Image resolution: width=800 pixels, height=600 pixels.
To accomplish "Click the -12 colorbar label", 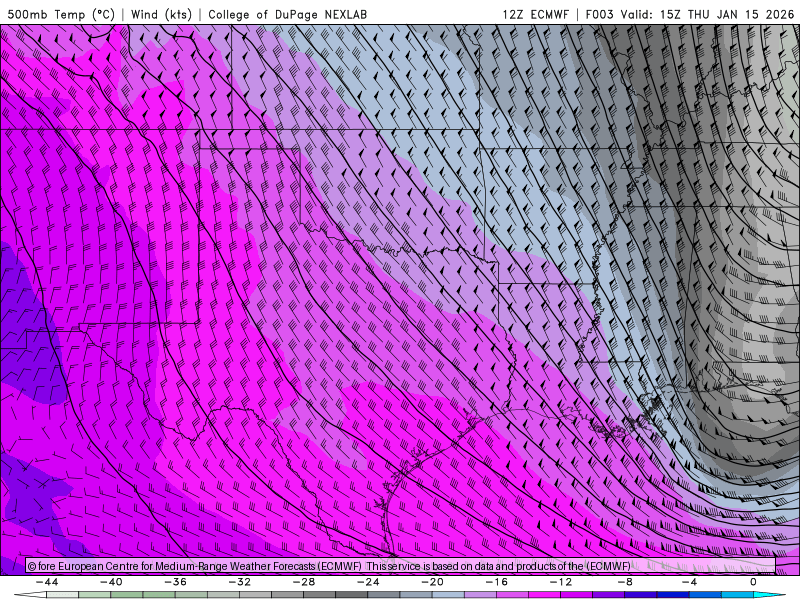I will 561,582.
